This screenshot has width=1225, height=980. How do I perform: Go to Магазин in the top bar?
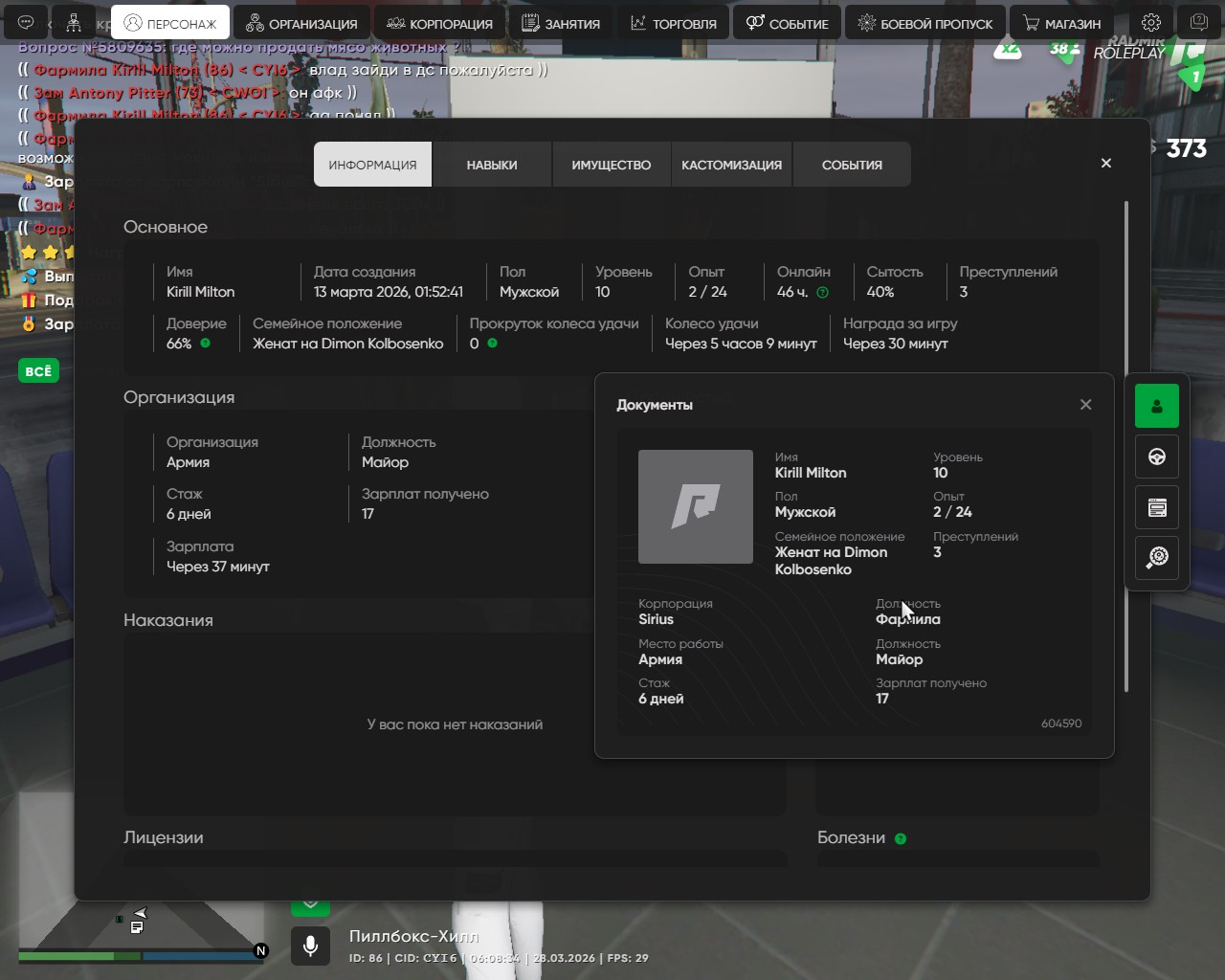[x=1061, y=23]
